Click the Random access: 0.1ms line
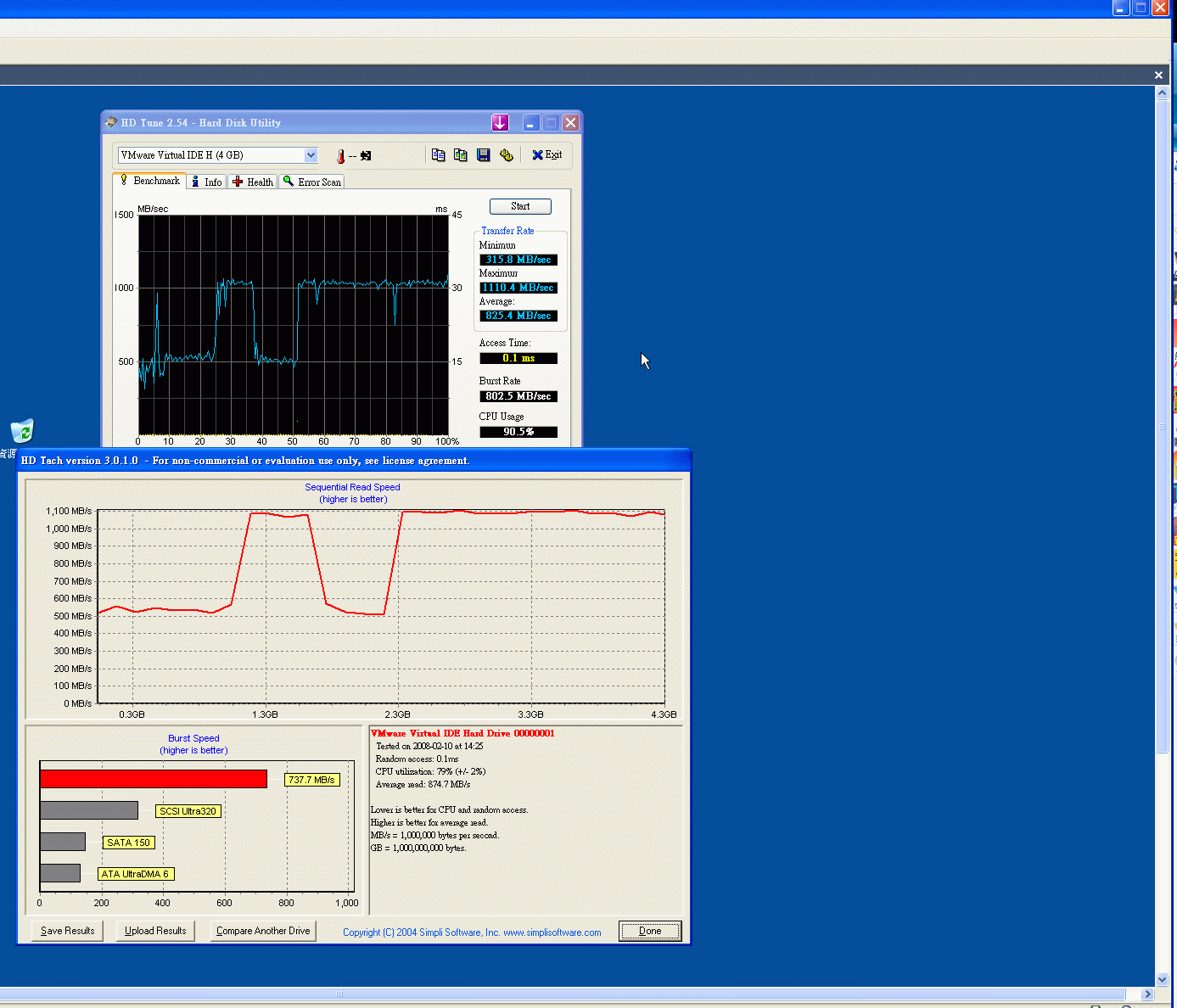 coord(417,759)
